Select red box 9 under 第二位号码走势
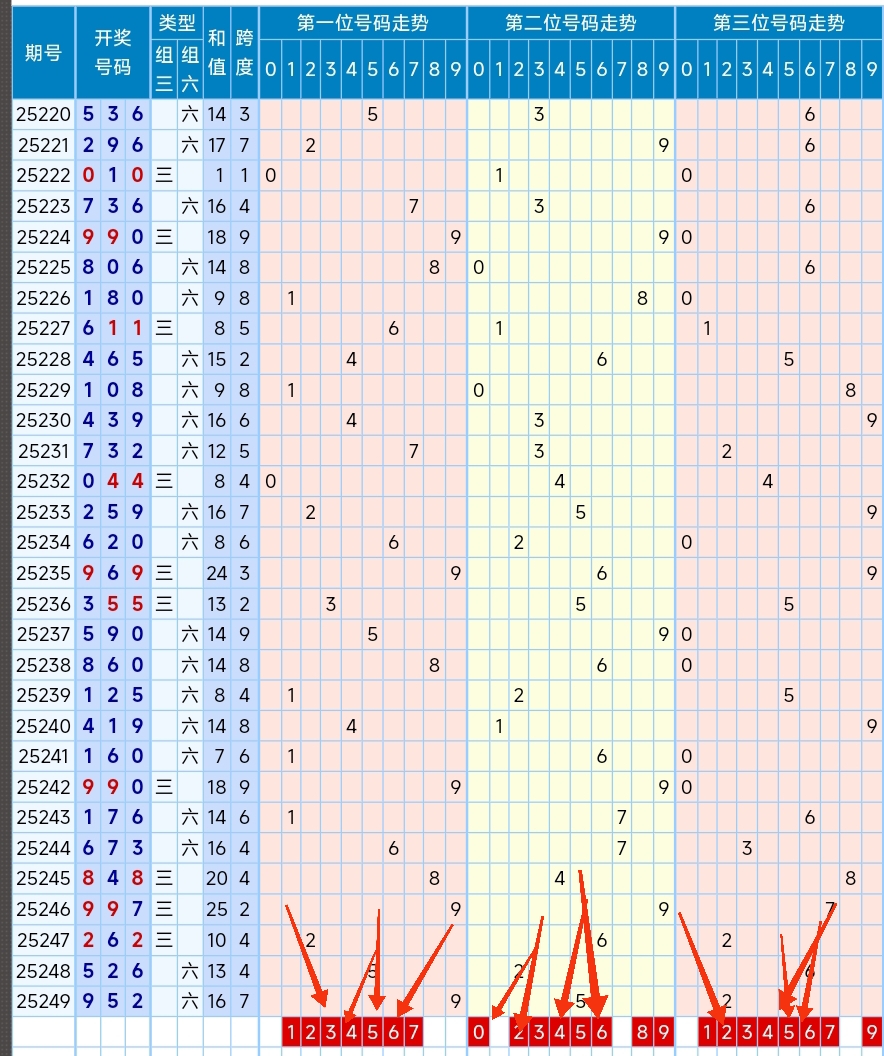Image resolution: width=884 pixels, height=1056 pixels. [664, 1031]
